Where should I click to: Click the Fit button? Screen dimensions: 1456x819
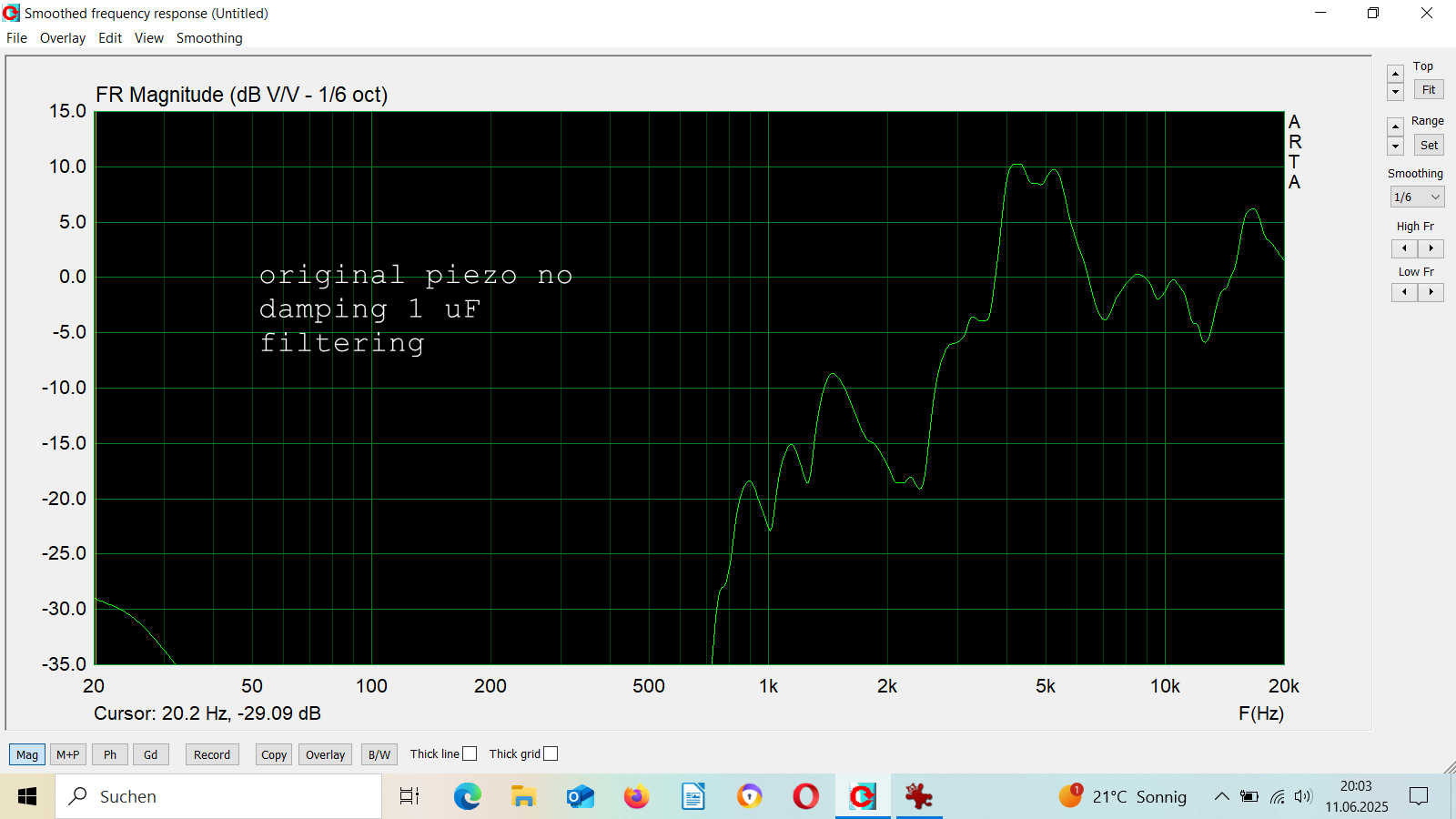[x=1429, y=90]
